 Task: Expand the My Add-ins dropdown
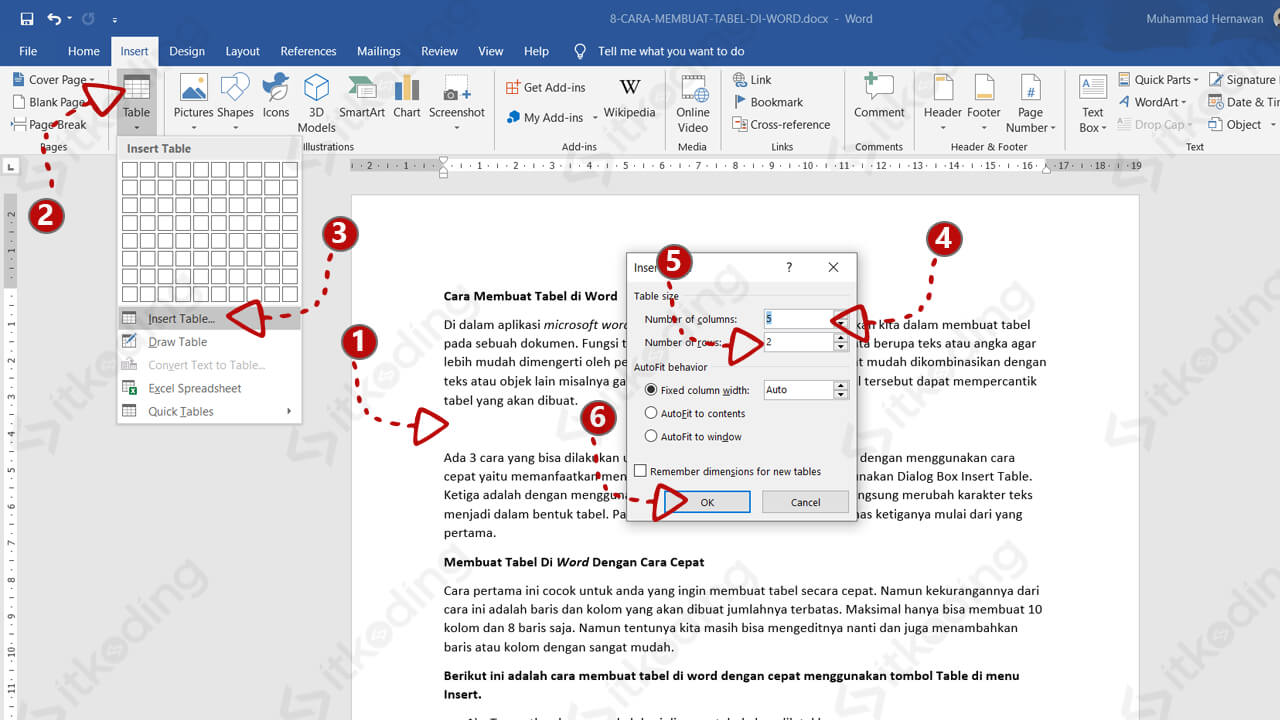(x=595, y=118)
